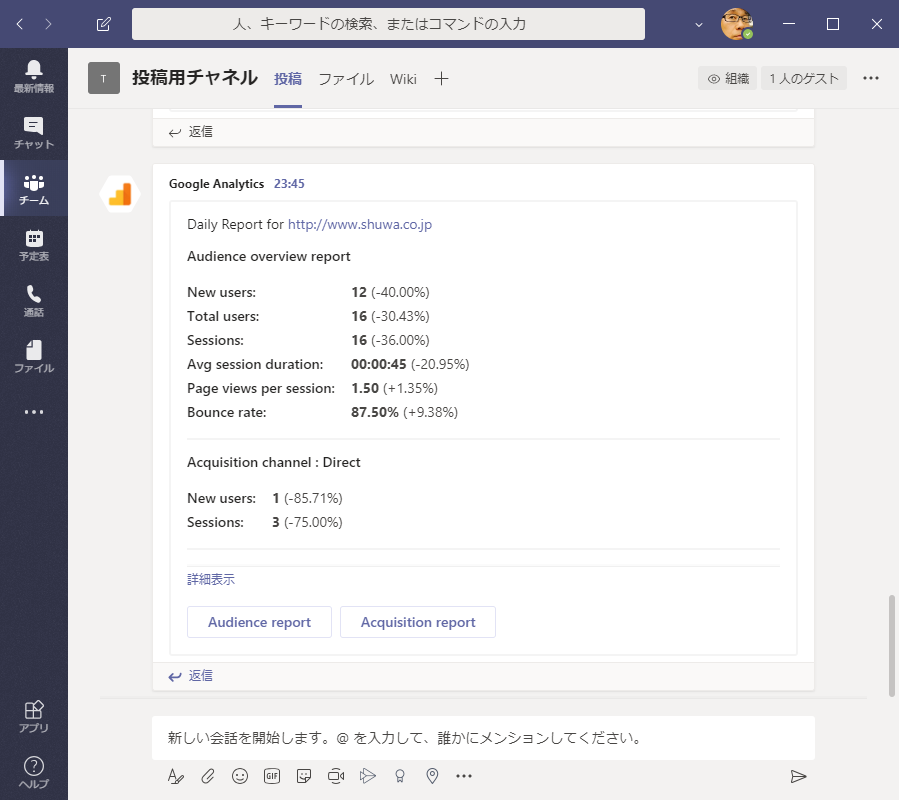Click the new conversation message input box

click(x=483, y=739)
